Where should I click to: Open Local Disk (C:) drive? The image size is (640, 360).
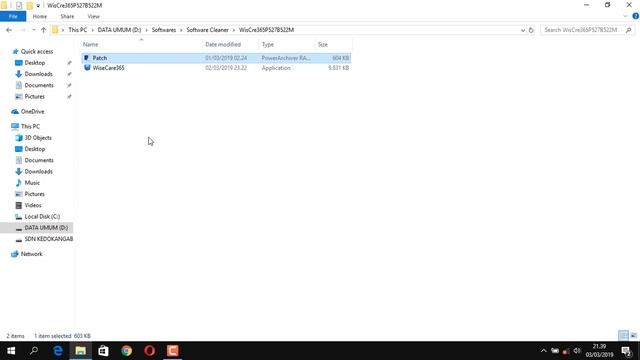coord(42,216)
